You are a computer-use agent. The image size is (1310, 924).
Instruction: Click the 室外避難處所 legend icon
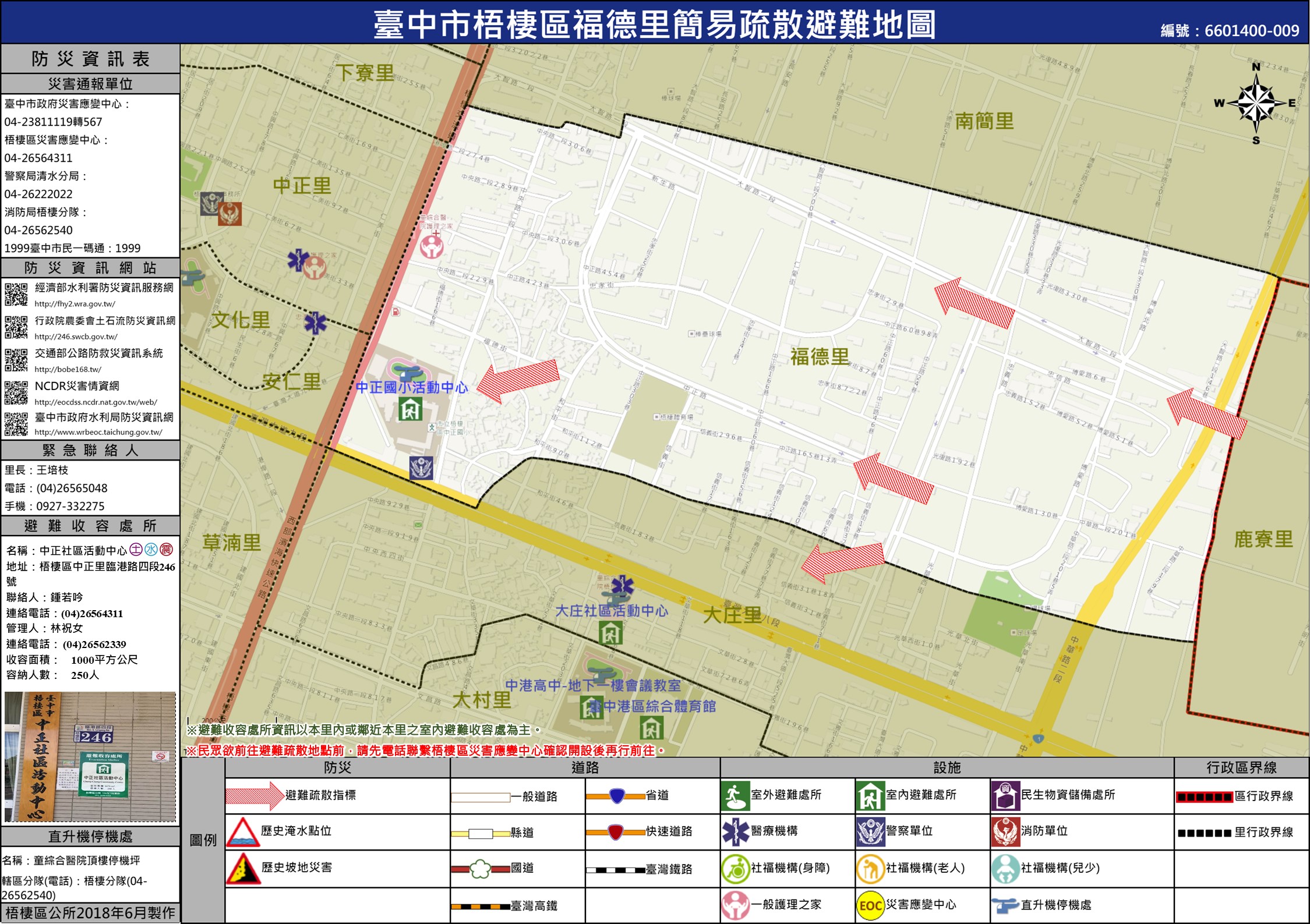click(x=735, y=796)
